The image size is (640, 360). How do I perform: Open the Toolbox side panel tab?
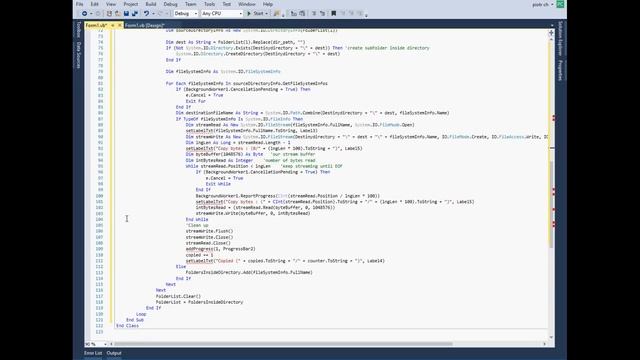pyautogui.click(x=79, y=29)
